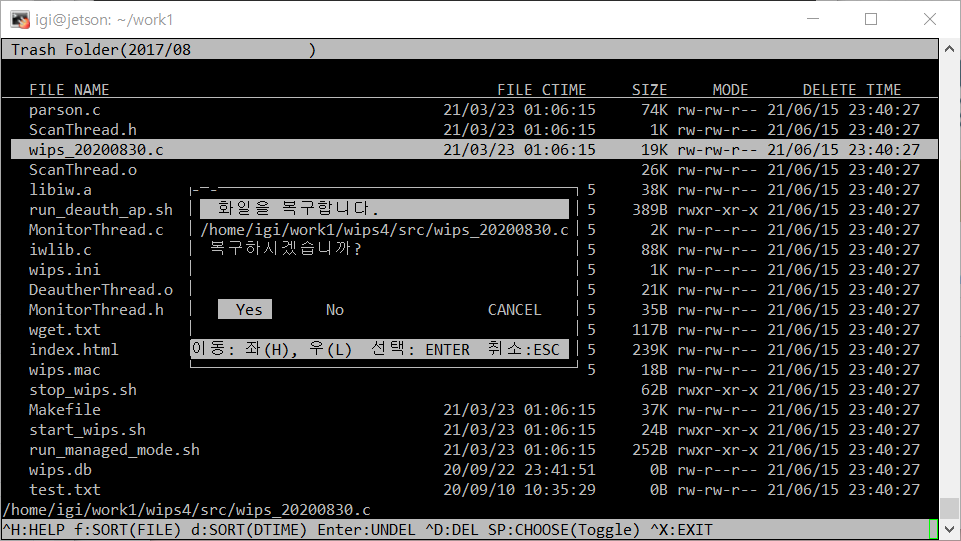Click the 74K size of parson.c
Viewport: 961px width, 541px height.
654,110
